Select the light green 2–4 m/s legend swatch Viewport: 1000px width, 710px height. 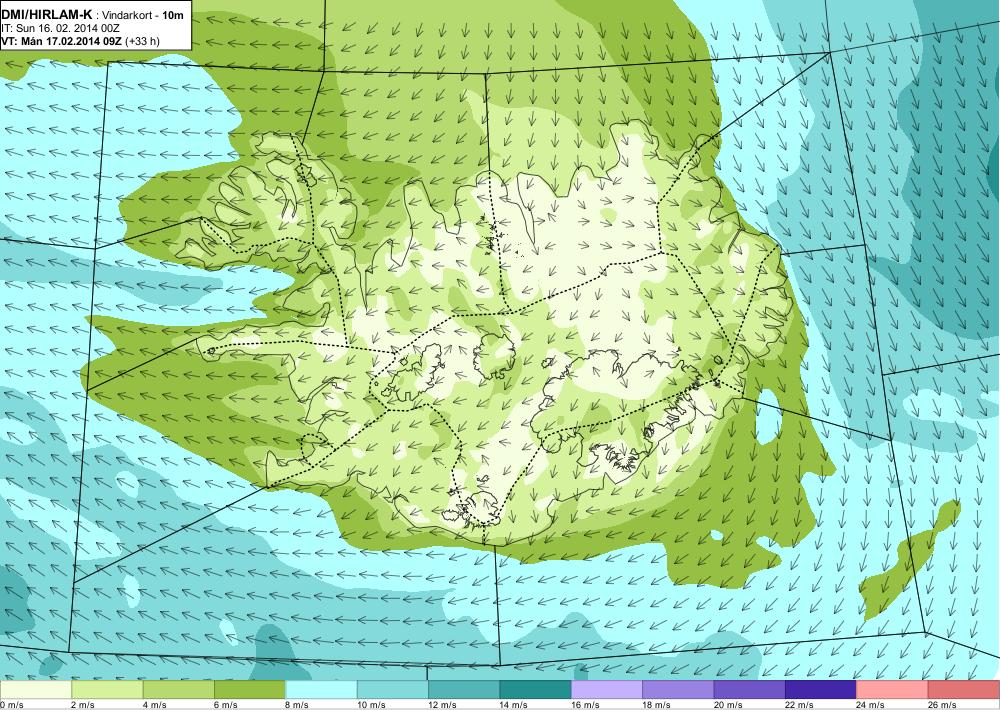coord(107,690)
